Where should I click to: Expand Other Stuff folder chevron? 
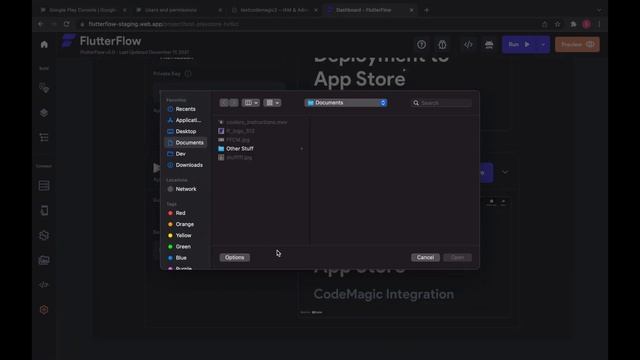click(302, 149)
